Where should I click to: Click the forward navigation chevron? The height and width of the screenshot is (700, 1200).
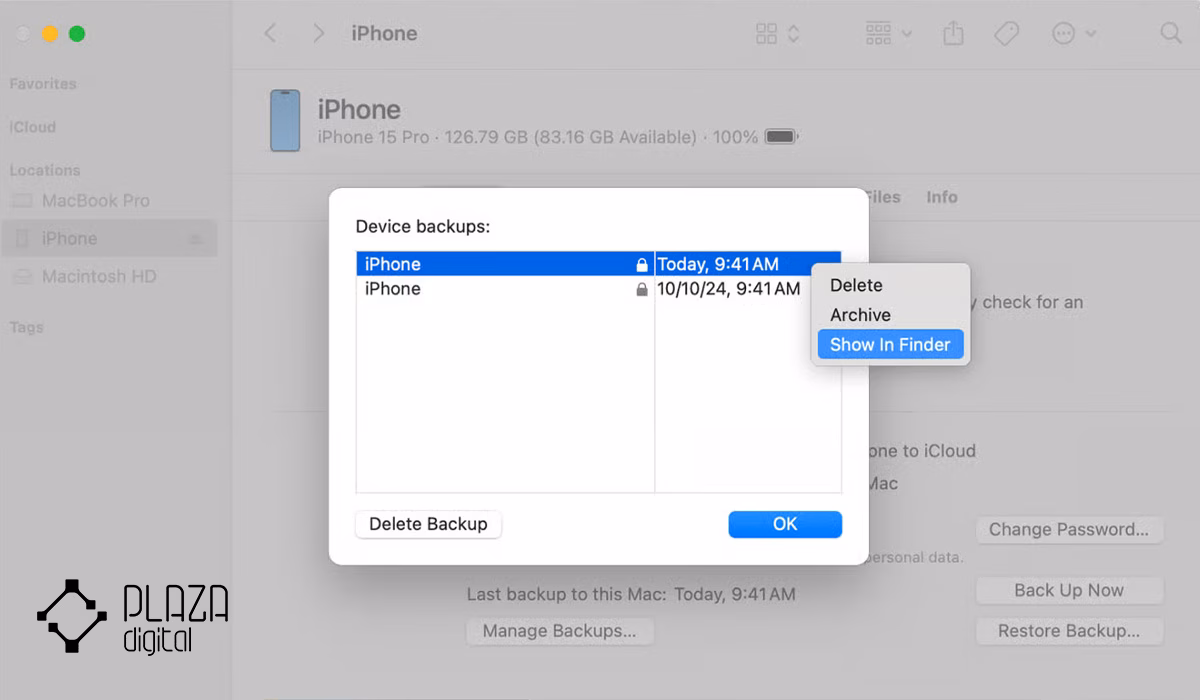[319, 33]
